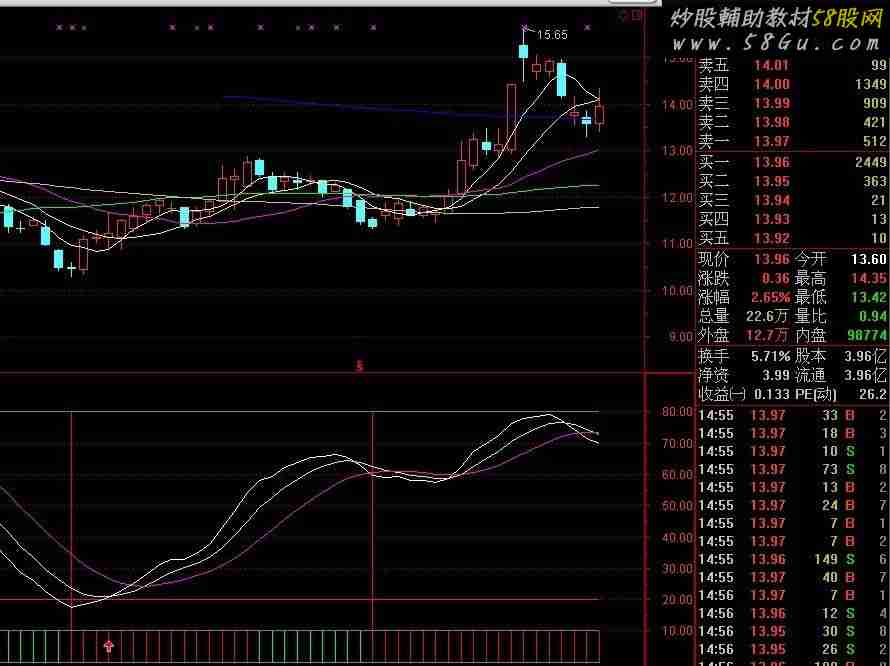Select the 买一 bid price 13.96 row
This screenshot has height=666, width=890.
tap(792, 162)
